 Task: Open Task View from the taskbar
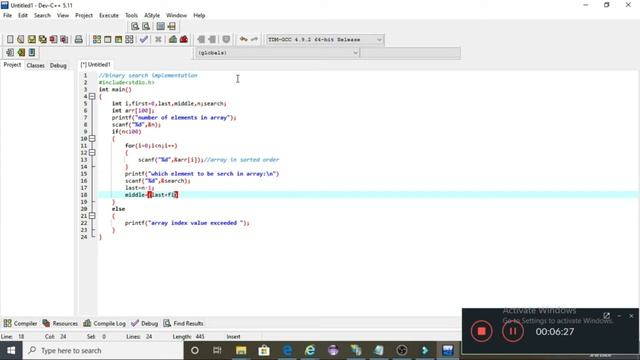217,351
